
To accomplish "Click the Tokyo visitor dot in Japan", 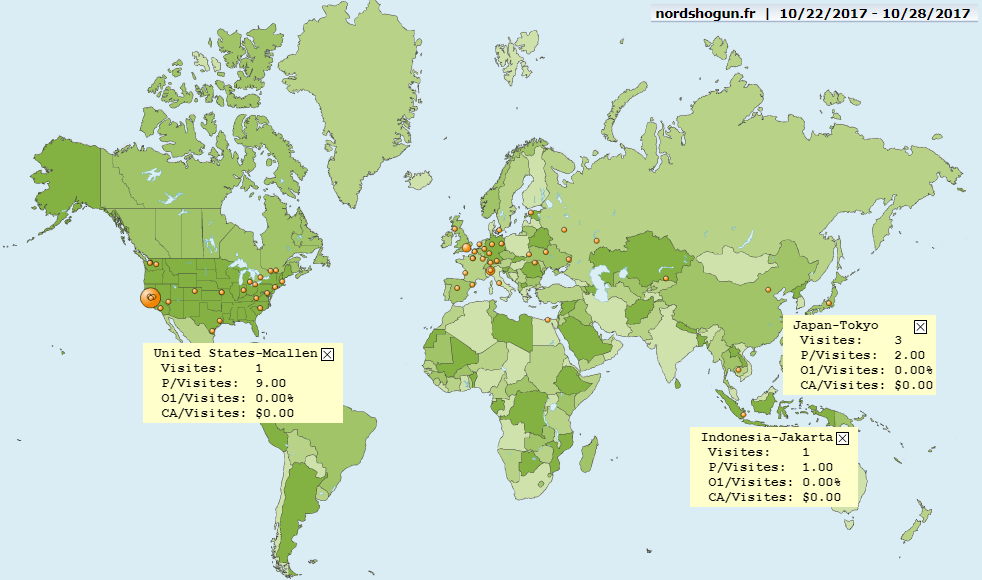I will pyautogui.click(x=829, y=303).
